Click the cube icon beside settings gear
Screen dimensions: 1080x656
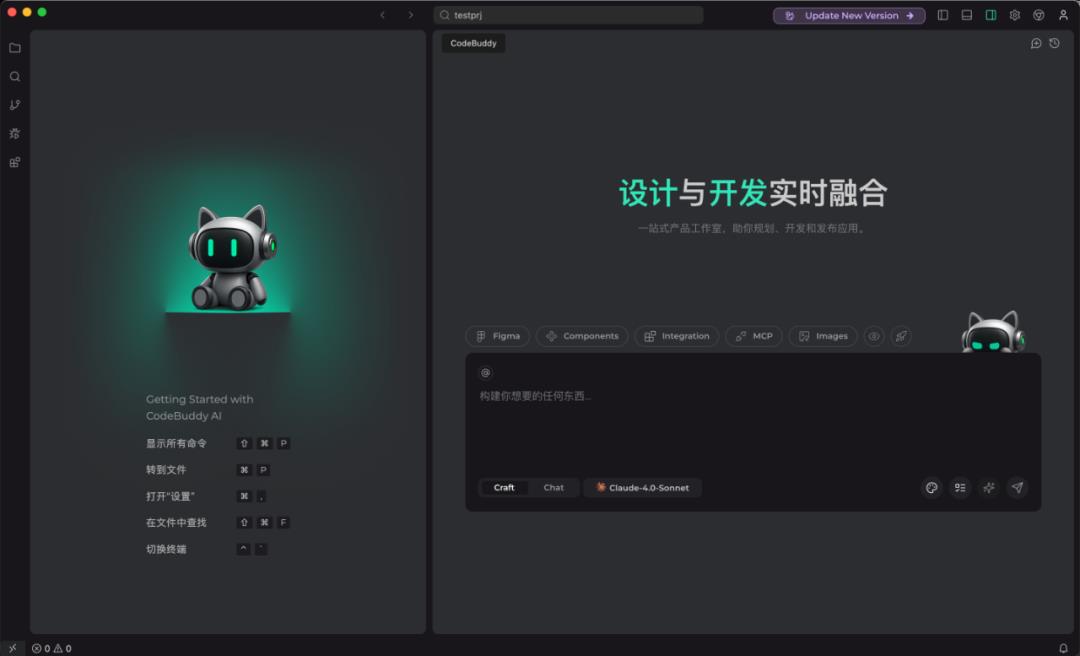click(x=1039, y=15)
